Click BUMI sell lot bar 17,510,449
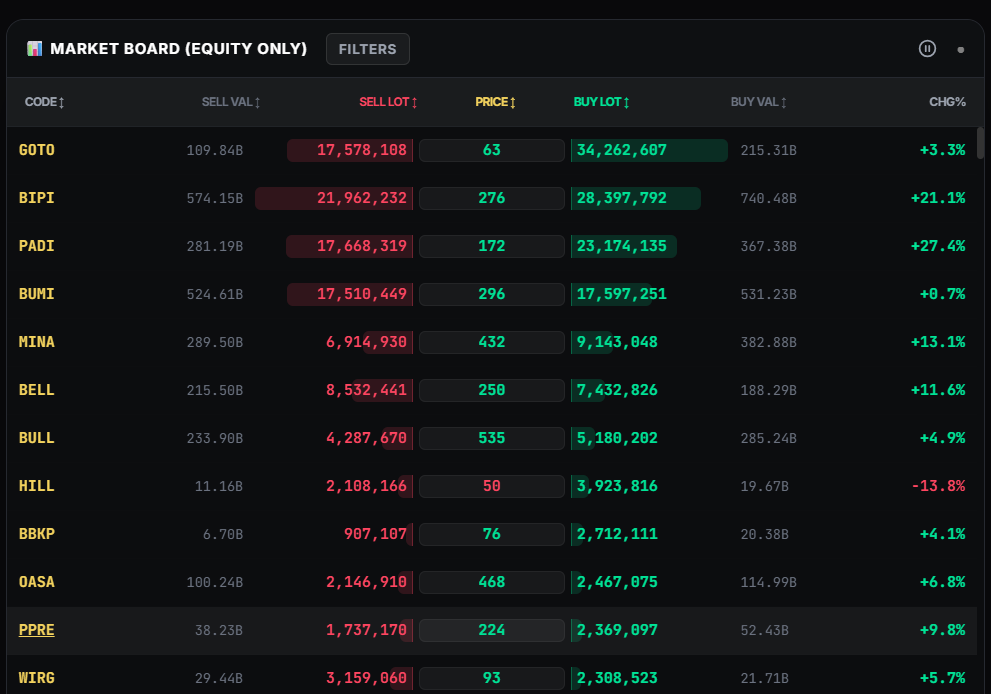The height and width of the screenshot is (694, 991). click(350, 294)
